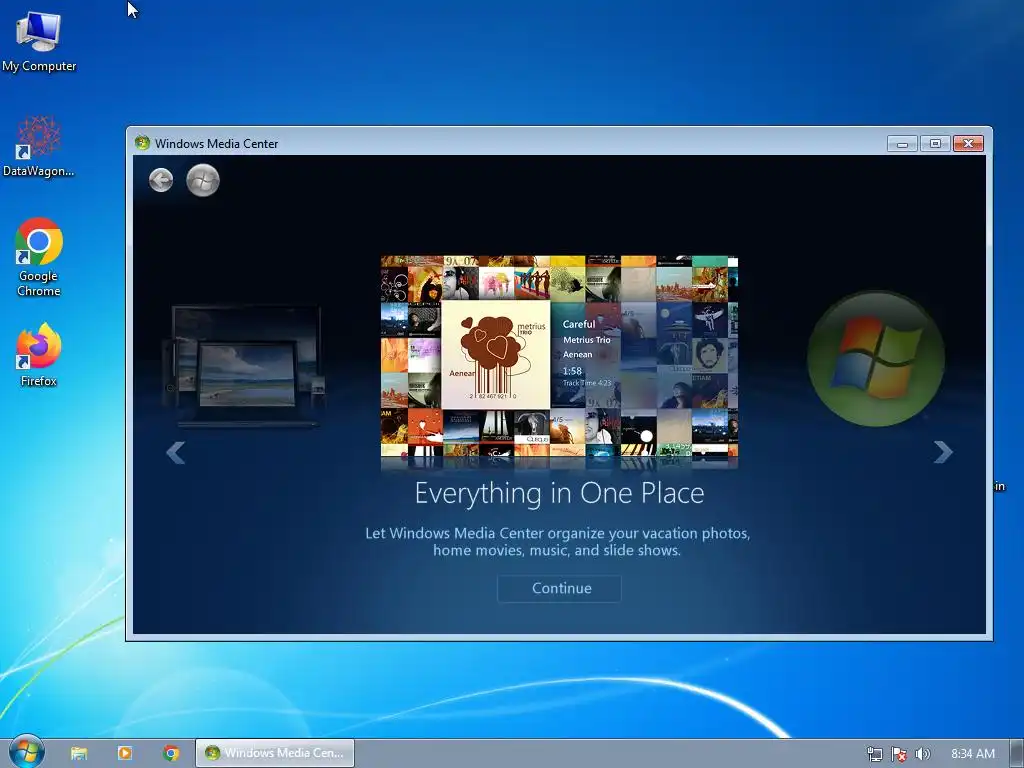
Task: Launch Firefox from desktop icon
Action: tap(39, 355)
